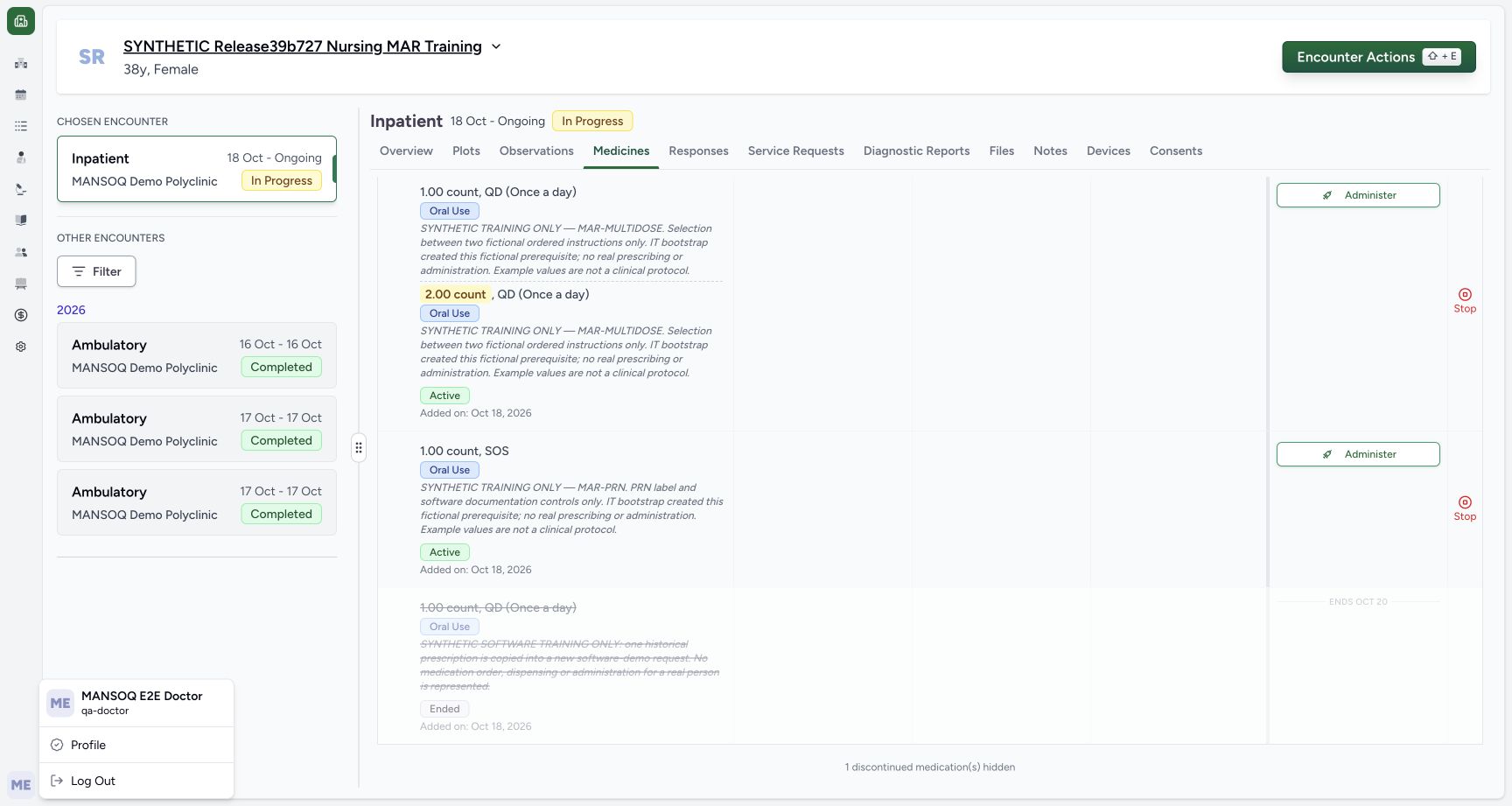This screenshot has height=806, width=1512.
Task: Click the list view sidebar icon
Action: click(21, 126)
